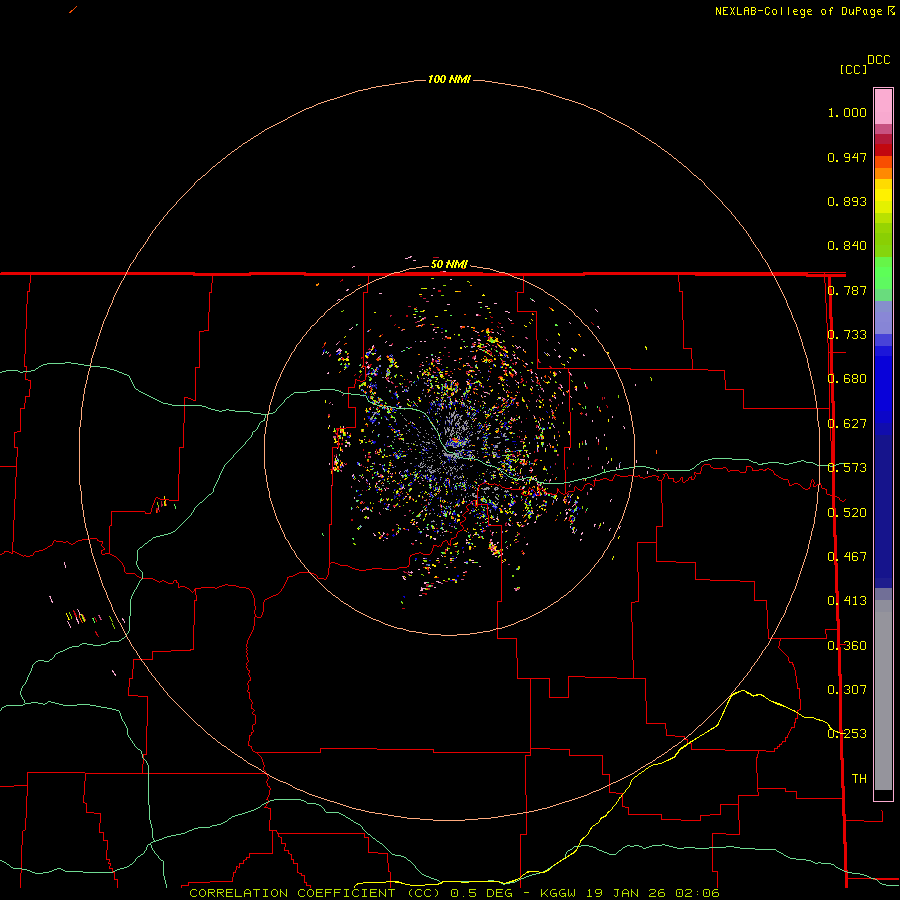Click the 02:06 timestamp
Image resolution: width=900 pixels, height=900 pixels.
pyautogui.click(x=697, y=893)
